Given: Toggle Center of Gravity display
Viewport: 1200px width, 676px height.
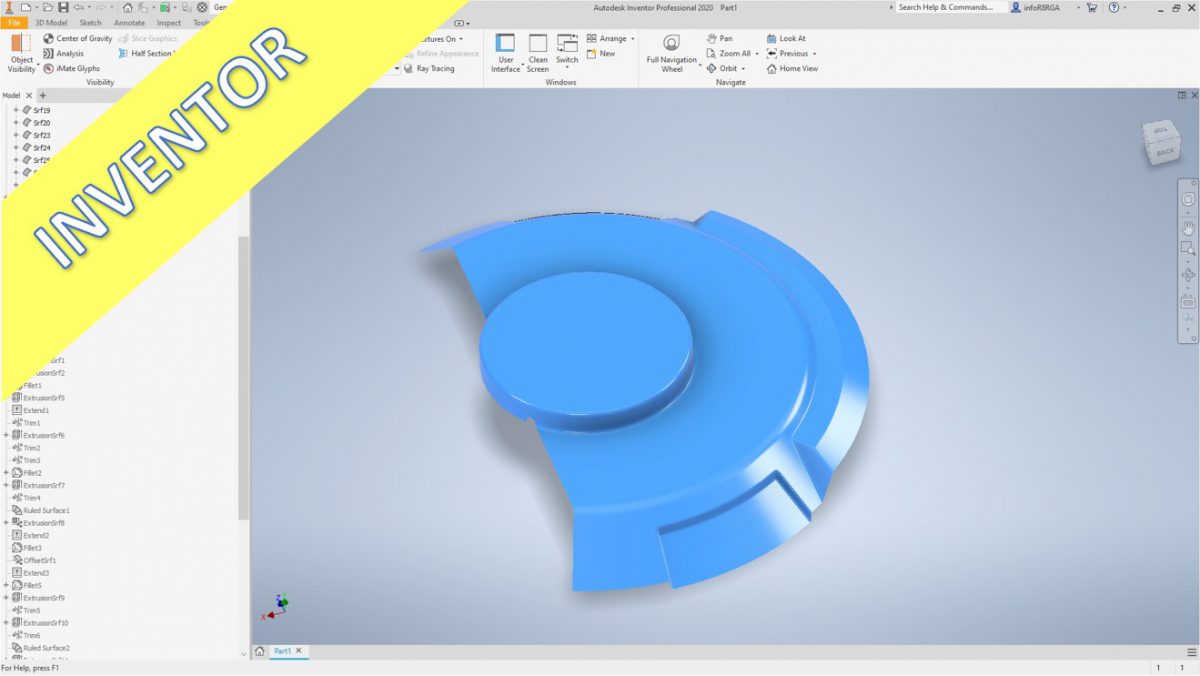Looking at the screenshot, I should click(x=77, y=39).
